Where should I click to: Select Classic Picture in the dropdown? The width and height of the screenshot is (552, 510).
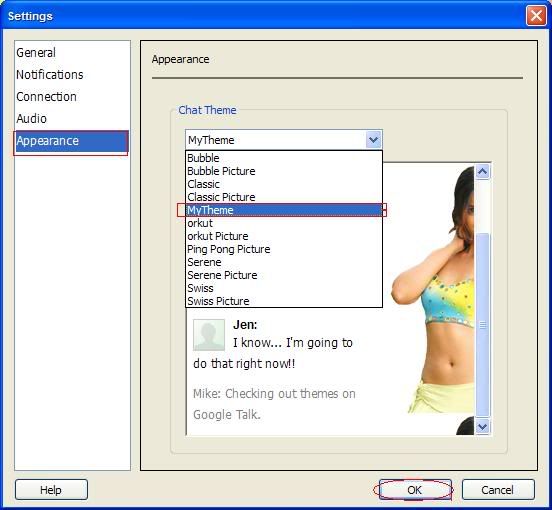coord(284,197)
